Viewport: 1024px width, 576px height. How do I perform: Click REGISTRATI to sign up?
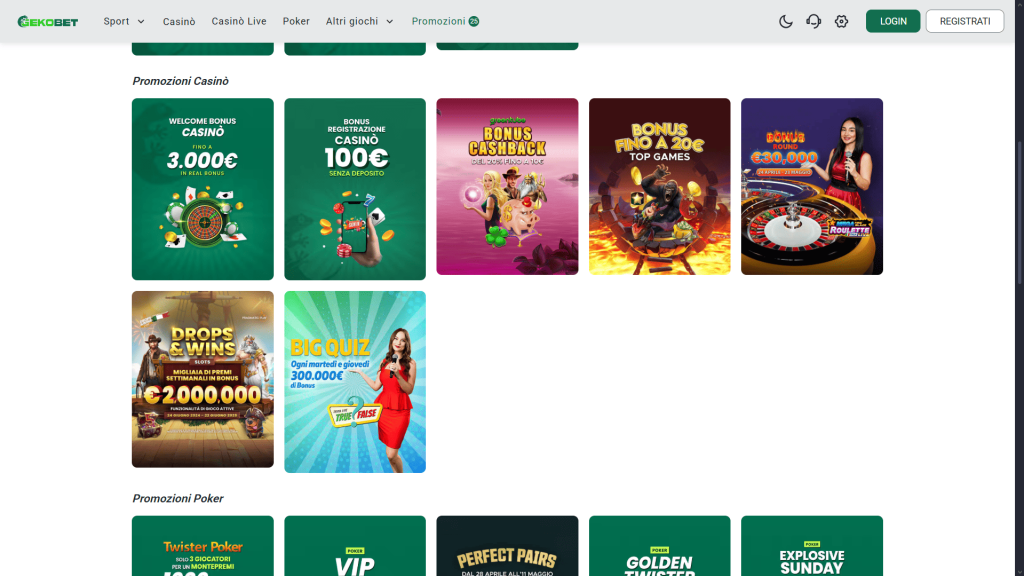click(x=964, y=20)
